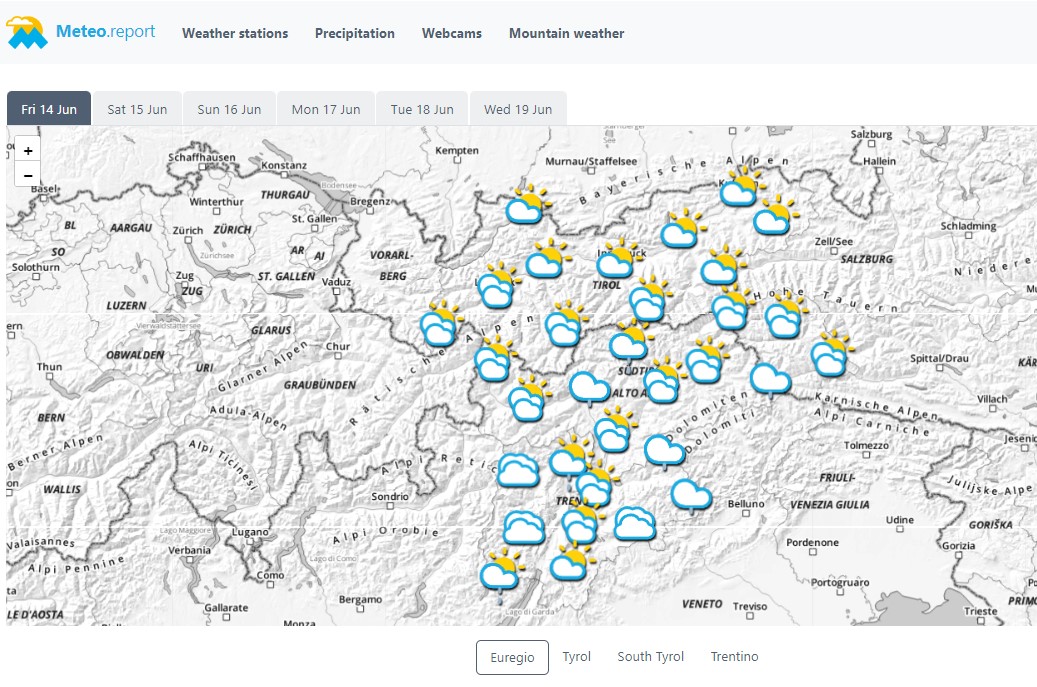
Task: Choose the South Tyrol region
Action: (651, 657)
